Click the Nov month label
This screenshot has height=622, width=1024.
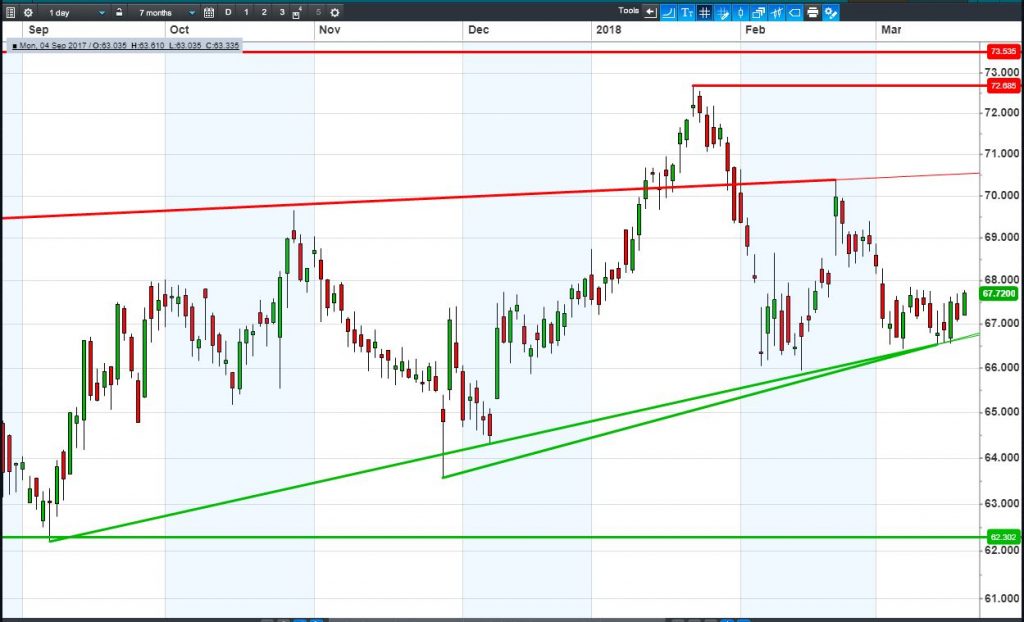pyautogui.click(x=329, y=30)
